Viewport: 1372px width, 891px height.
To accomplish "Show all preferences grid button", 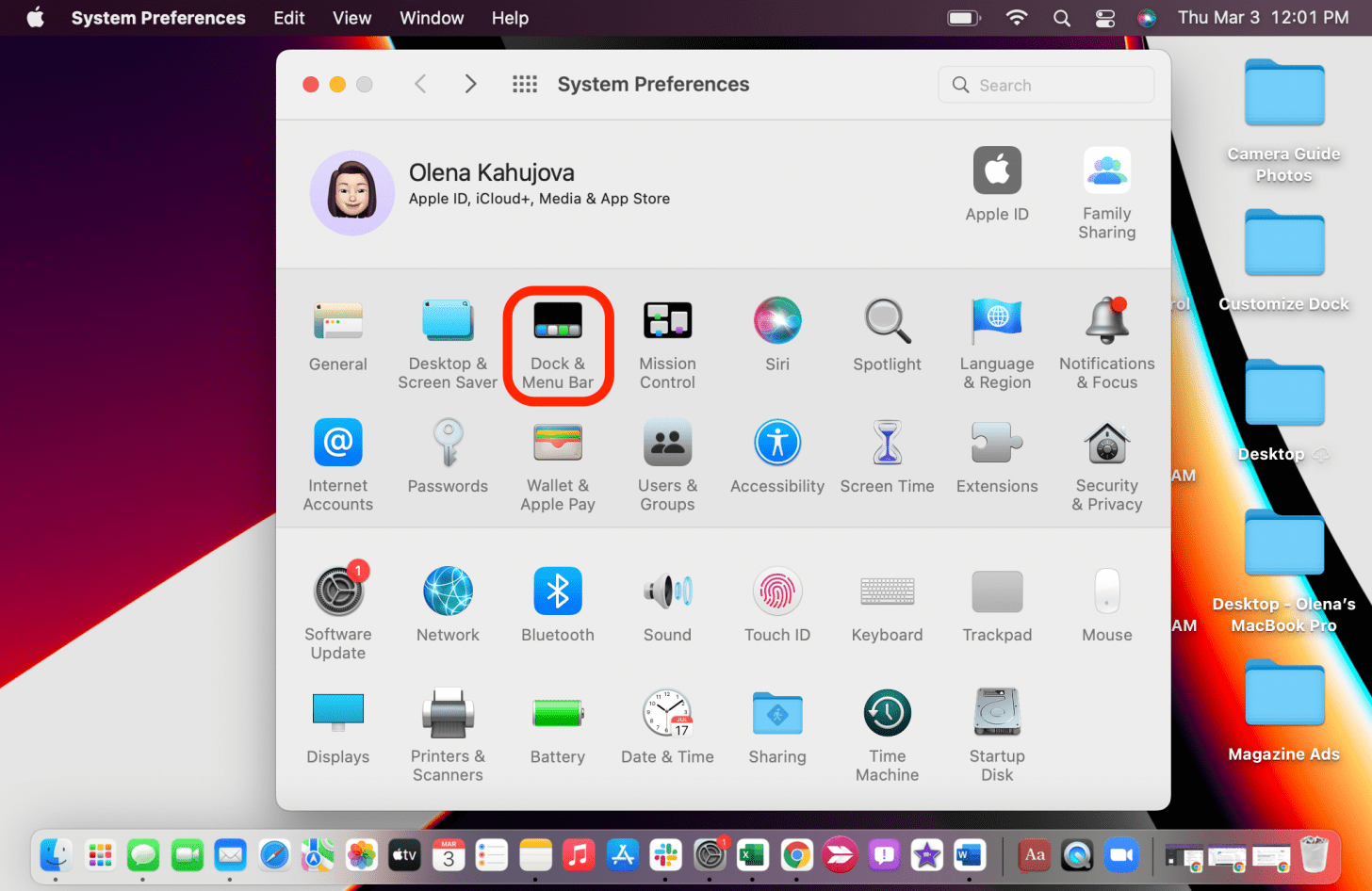I will (x=525, y=85).
